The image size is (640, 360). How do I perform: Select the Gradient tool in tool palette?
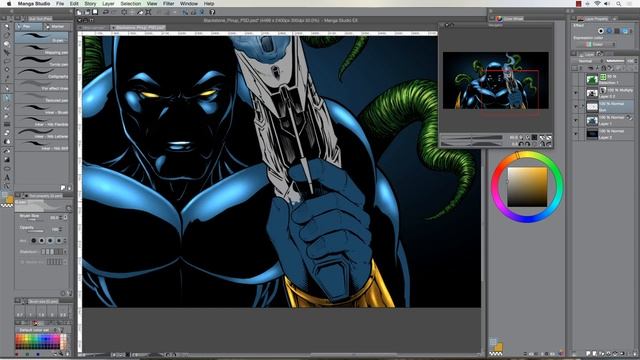coord(7,160)
